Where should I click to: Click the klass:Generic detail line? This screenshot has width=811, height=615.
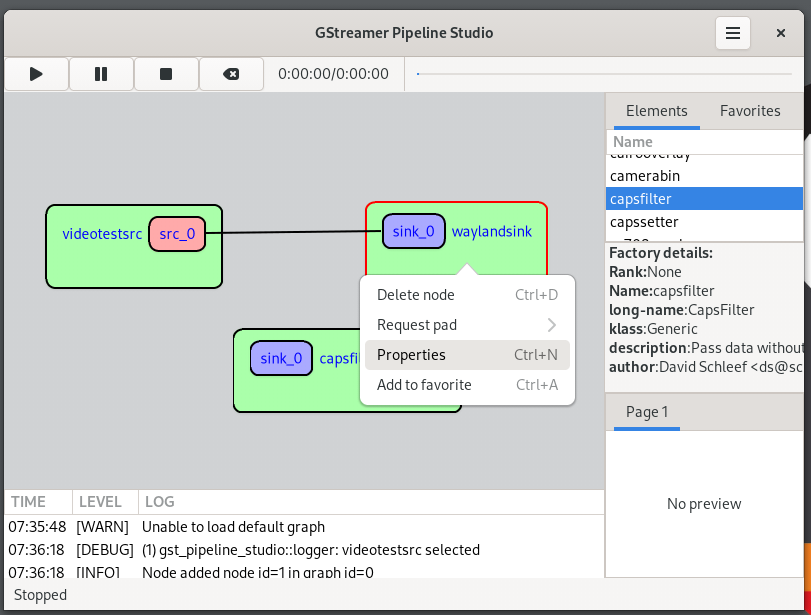point(653,328)
